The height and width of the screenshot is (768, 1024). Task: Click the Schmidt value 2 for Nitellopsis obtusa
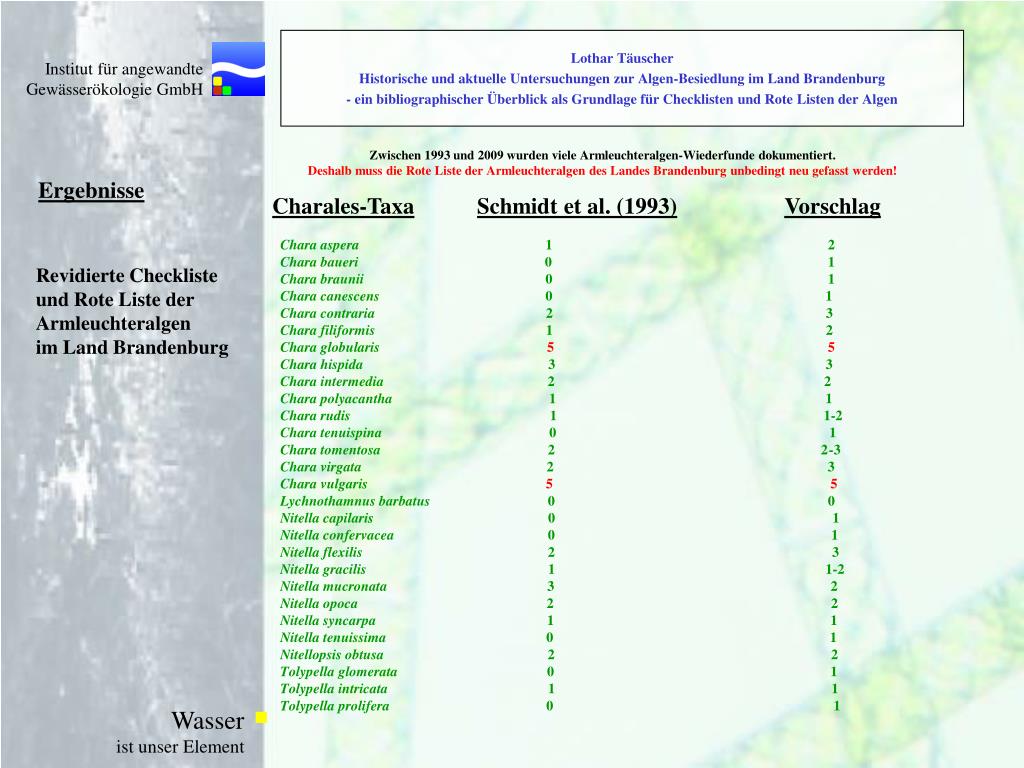[551, 654]
